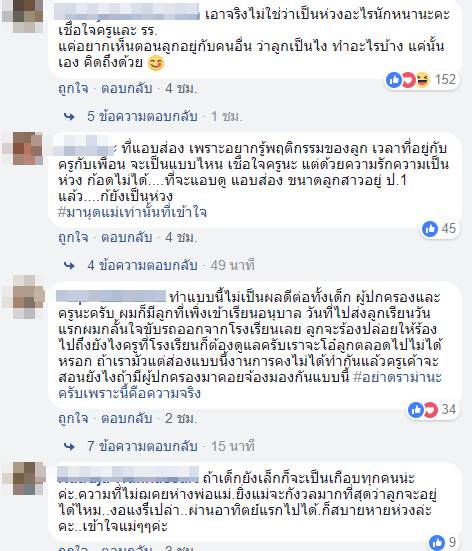Expand the 7 ข้อความตอบกลับ thread
Image resolution: width=472 pixels, height=551 pixels.
point(142,446)
